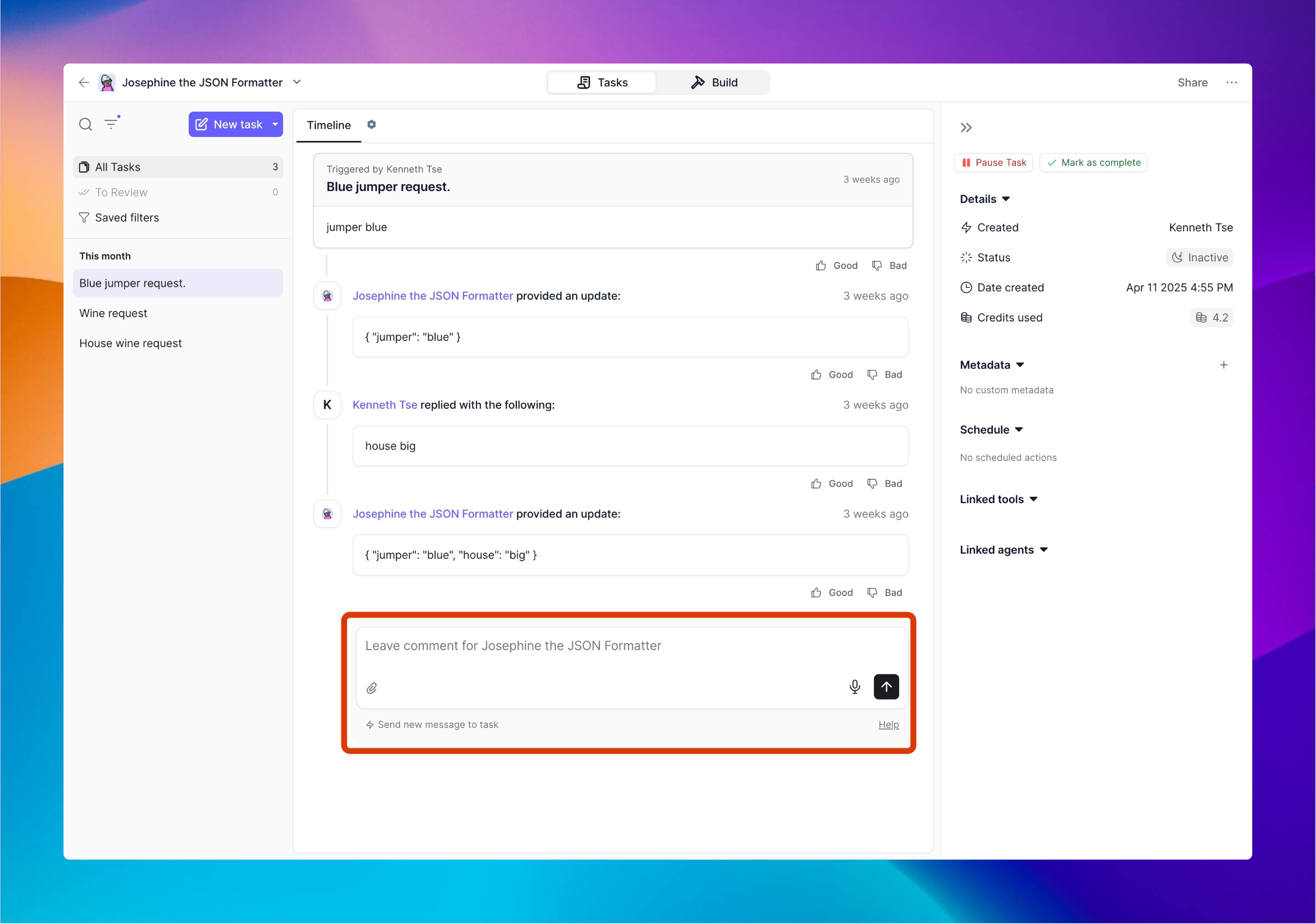Open the three-dot more options menu
Viewport: 1316px width, 924px height.
(1231, 82)
